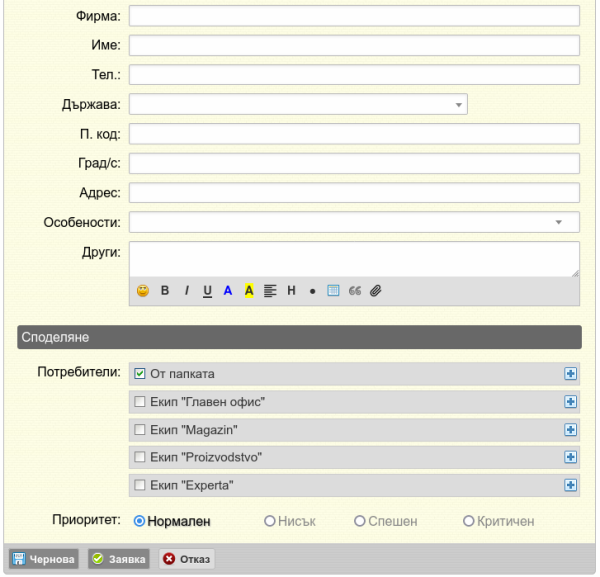This screenshot has height=577, width=600.
Task: Expand the Екип "Proizvodstvo" group
Action: coord(571,457)
